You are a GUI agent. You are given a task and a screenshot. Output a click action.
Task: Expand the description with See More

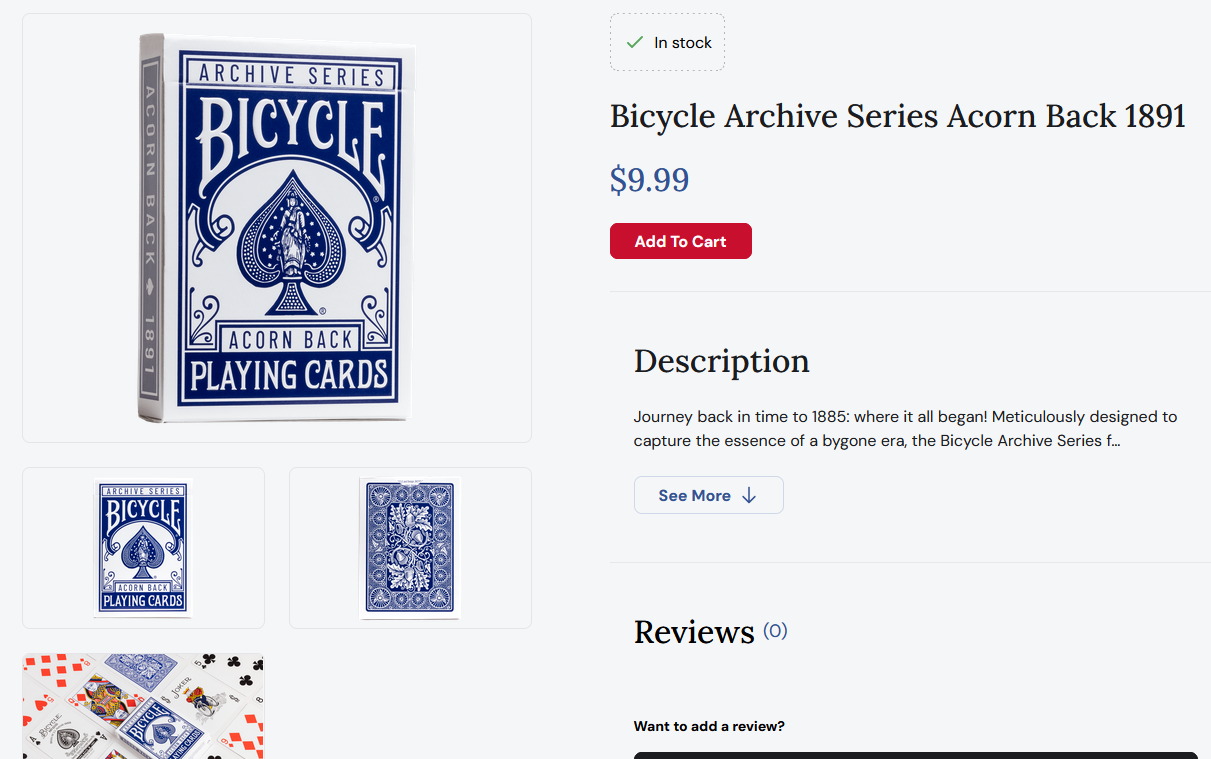(709, 496)
